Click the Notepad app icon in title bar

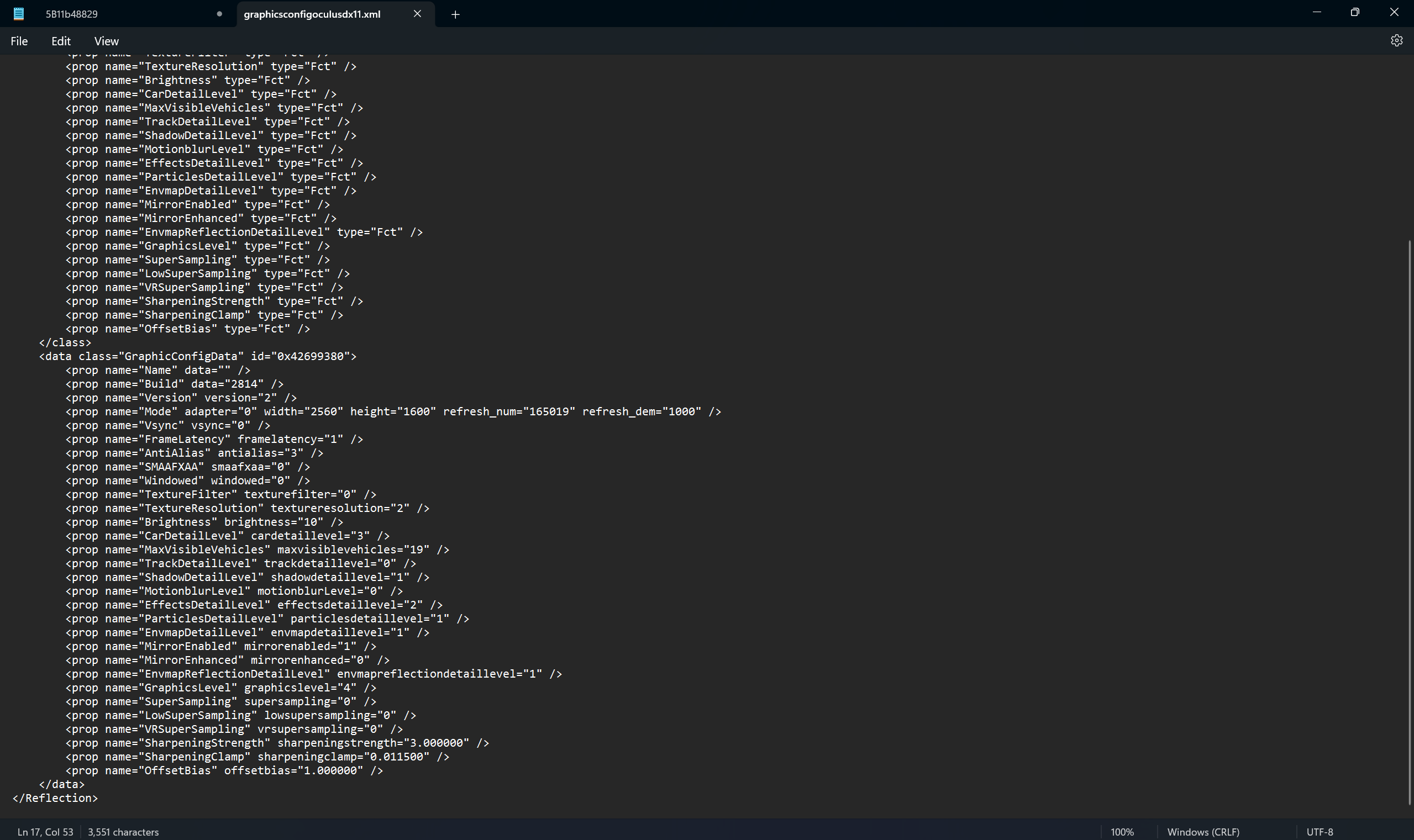[19, 14]
